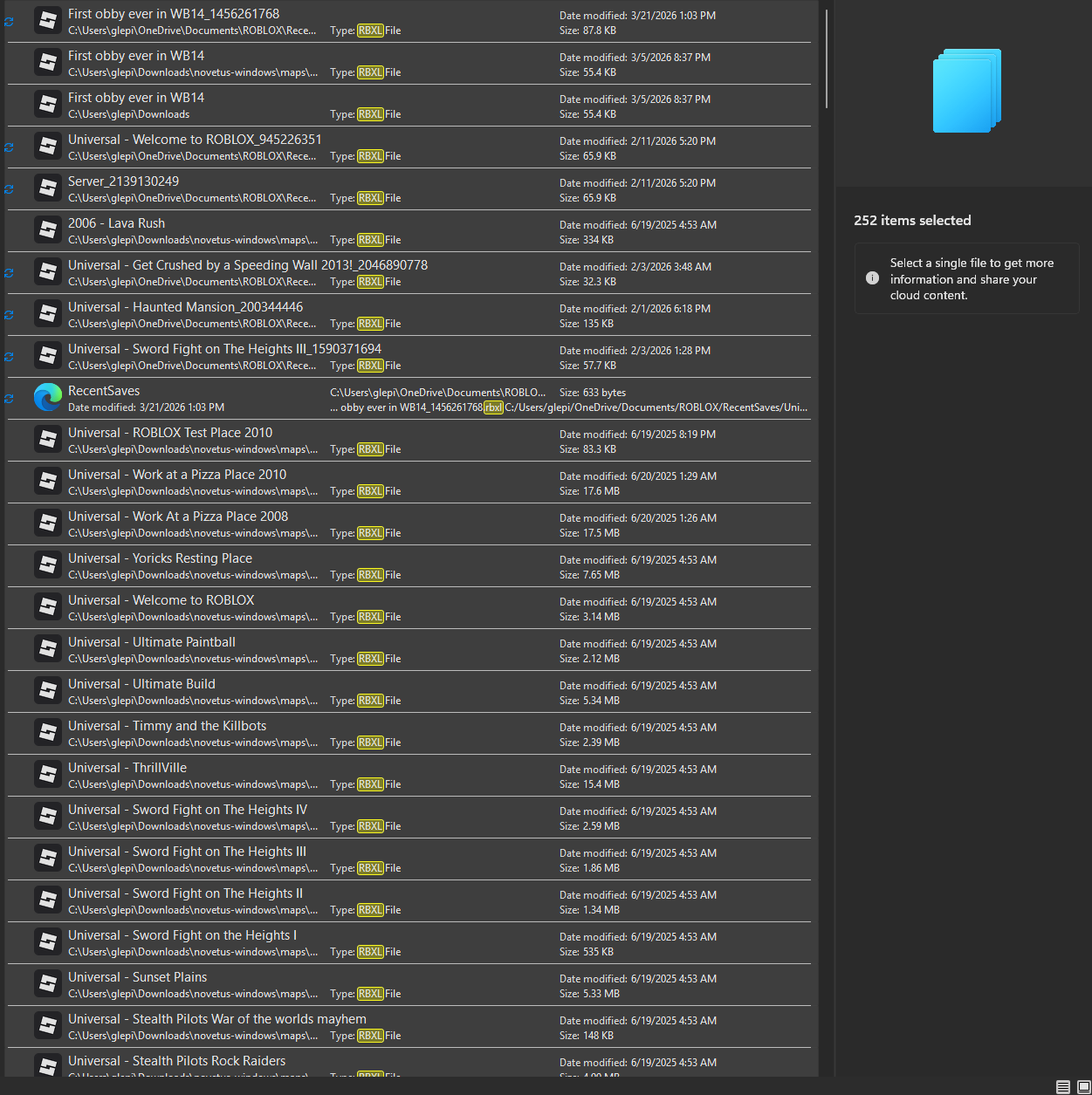Select the file name 'Universal - Sunset Plains'
Screen dimensions: 1092x1095
click(138, 977)
